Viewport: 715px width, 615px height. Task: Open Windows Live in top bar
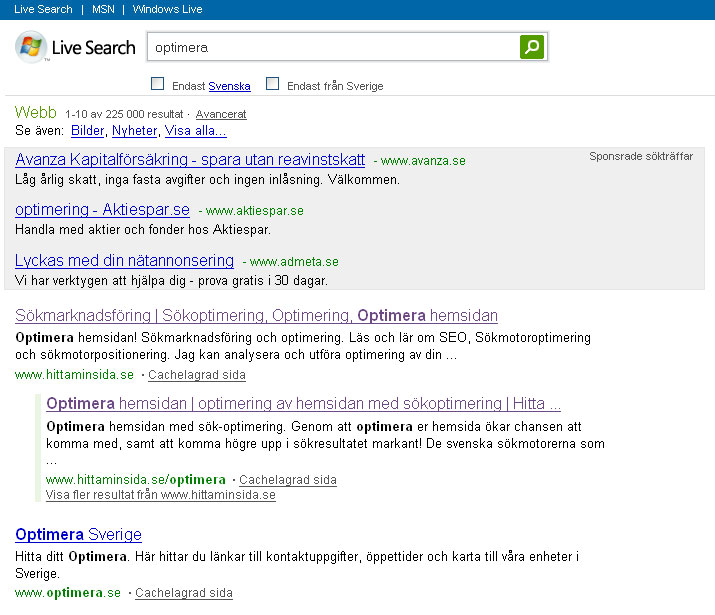point(167,9)
